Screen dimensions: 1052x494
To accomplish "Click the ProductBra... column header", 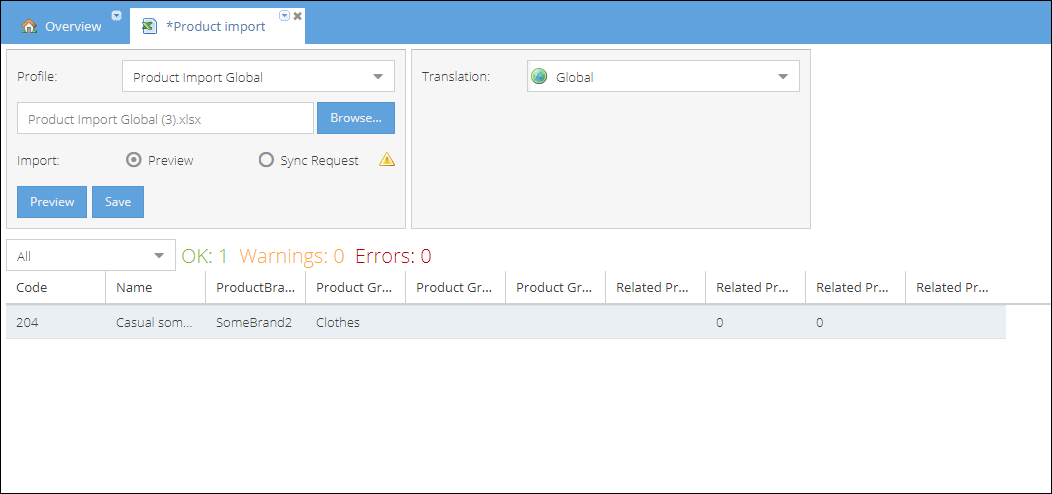I will click(256, 287).
